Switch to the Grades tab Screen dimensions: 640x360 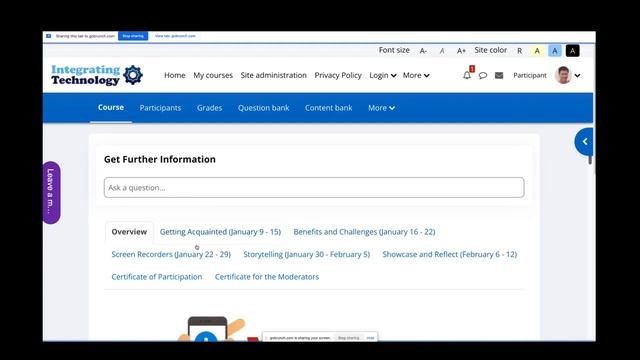(x=209, y=108)
